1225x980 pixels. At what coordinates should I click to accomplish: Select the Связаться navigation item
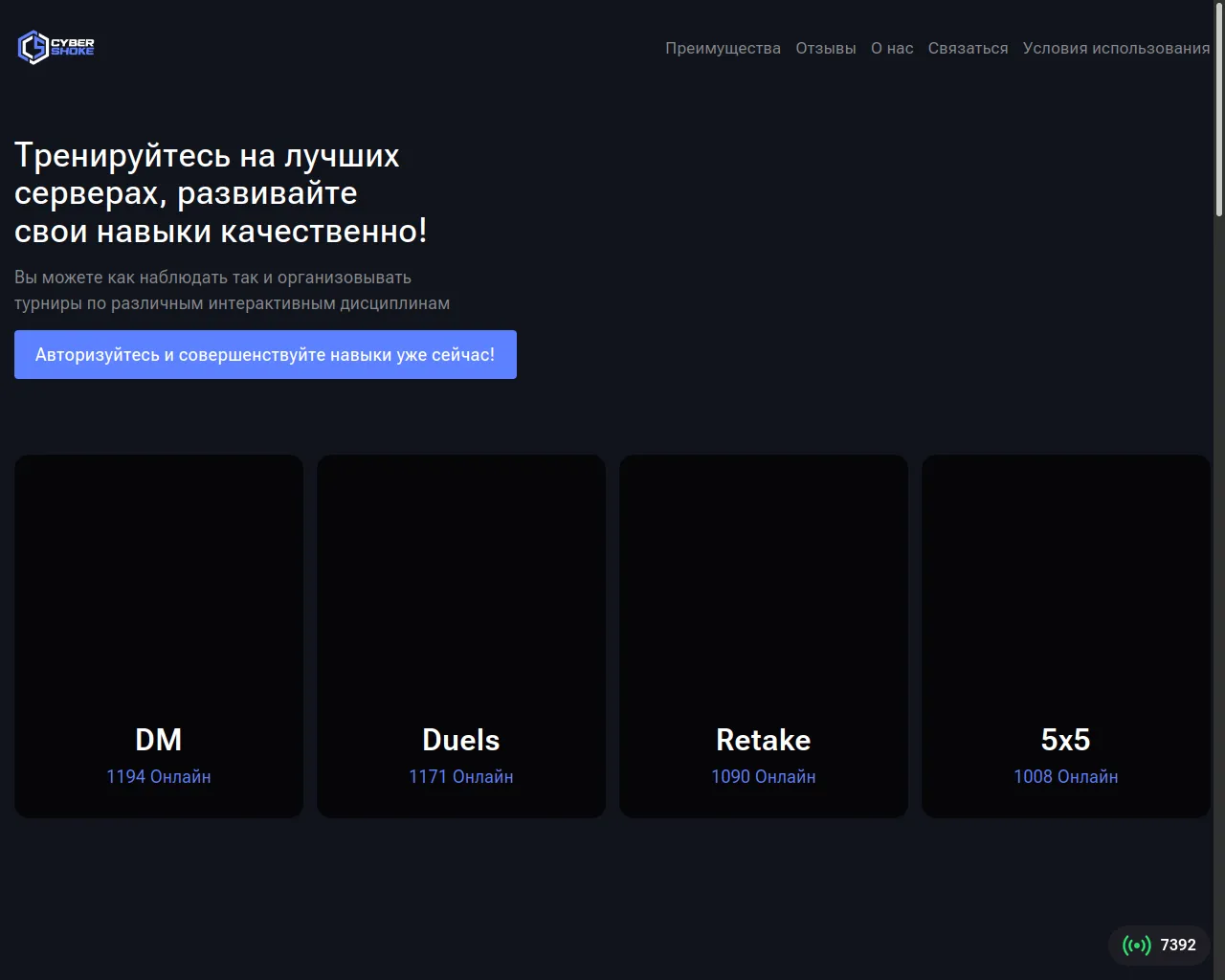click(x=968, y=48)
